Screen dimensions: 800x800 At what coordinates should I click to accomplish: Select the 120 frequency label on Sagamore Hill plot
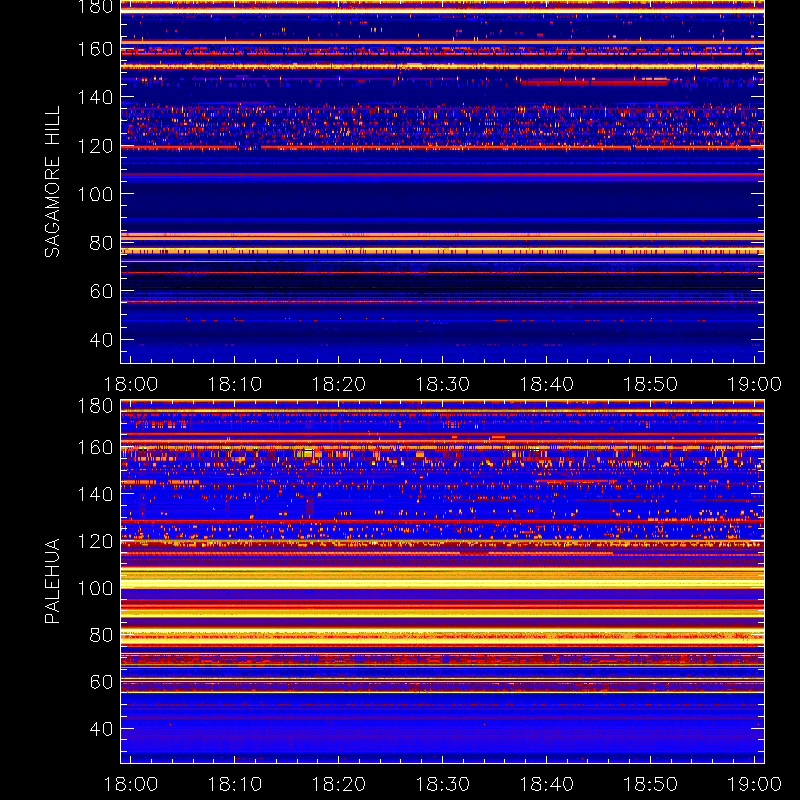tap(95, 146)
